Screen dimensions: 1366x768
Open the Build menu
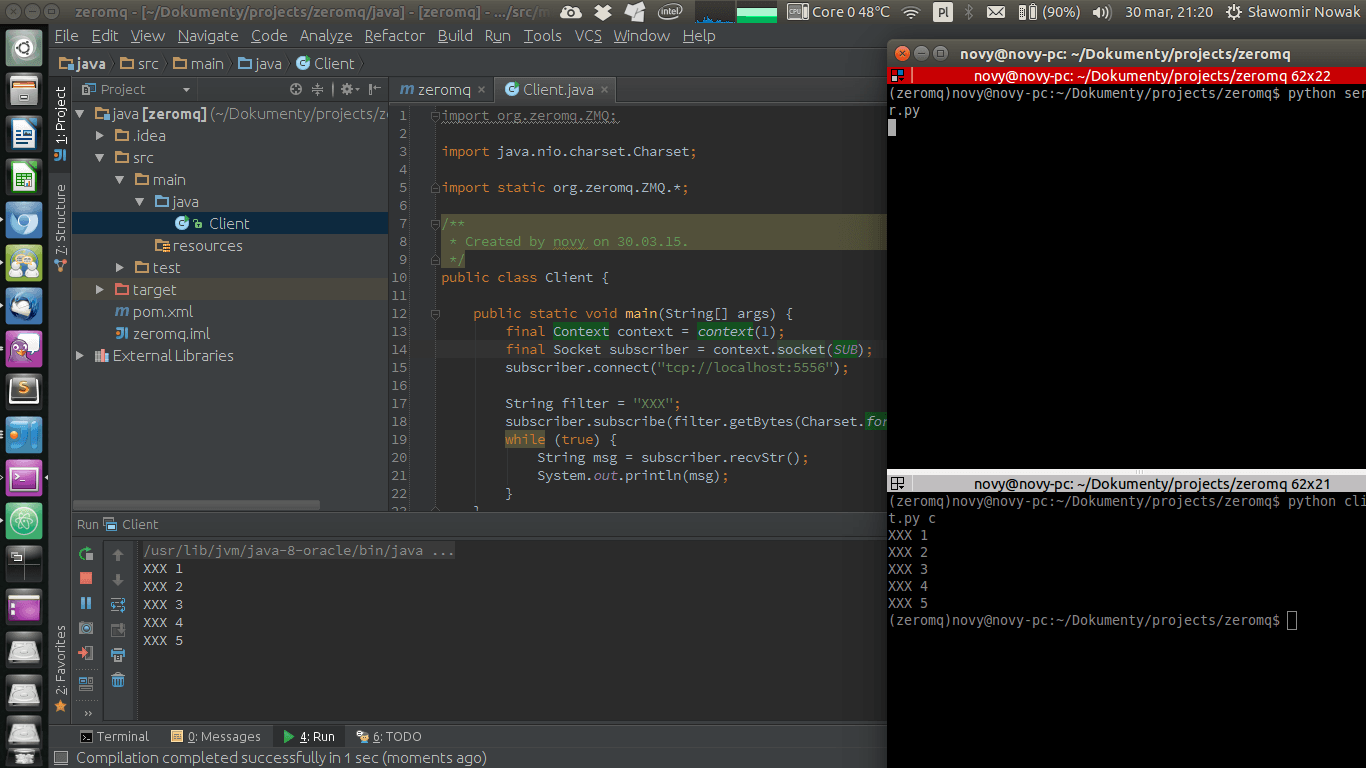tap(455, 36)
